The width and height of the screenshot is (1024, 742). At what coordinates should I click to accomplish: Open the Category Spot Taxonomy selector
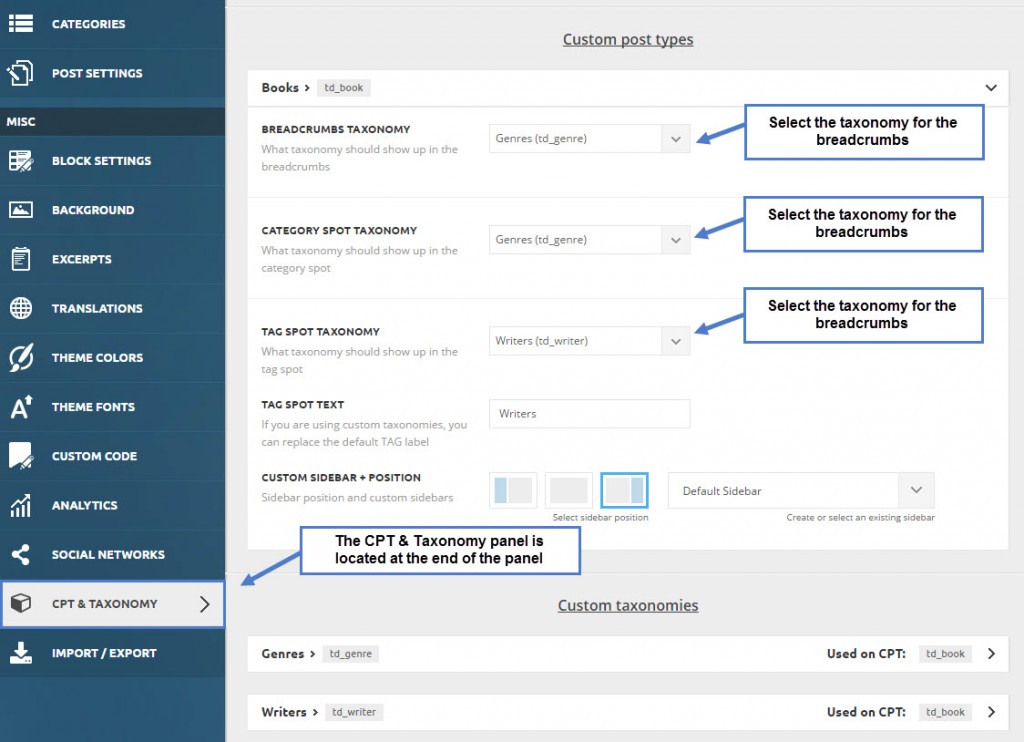coord(677,239)
